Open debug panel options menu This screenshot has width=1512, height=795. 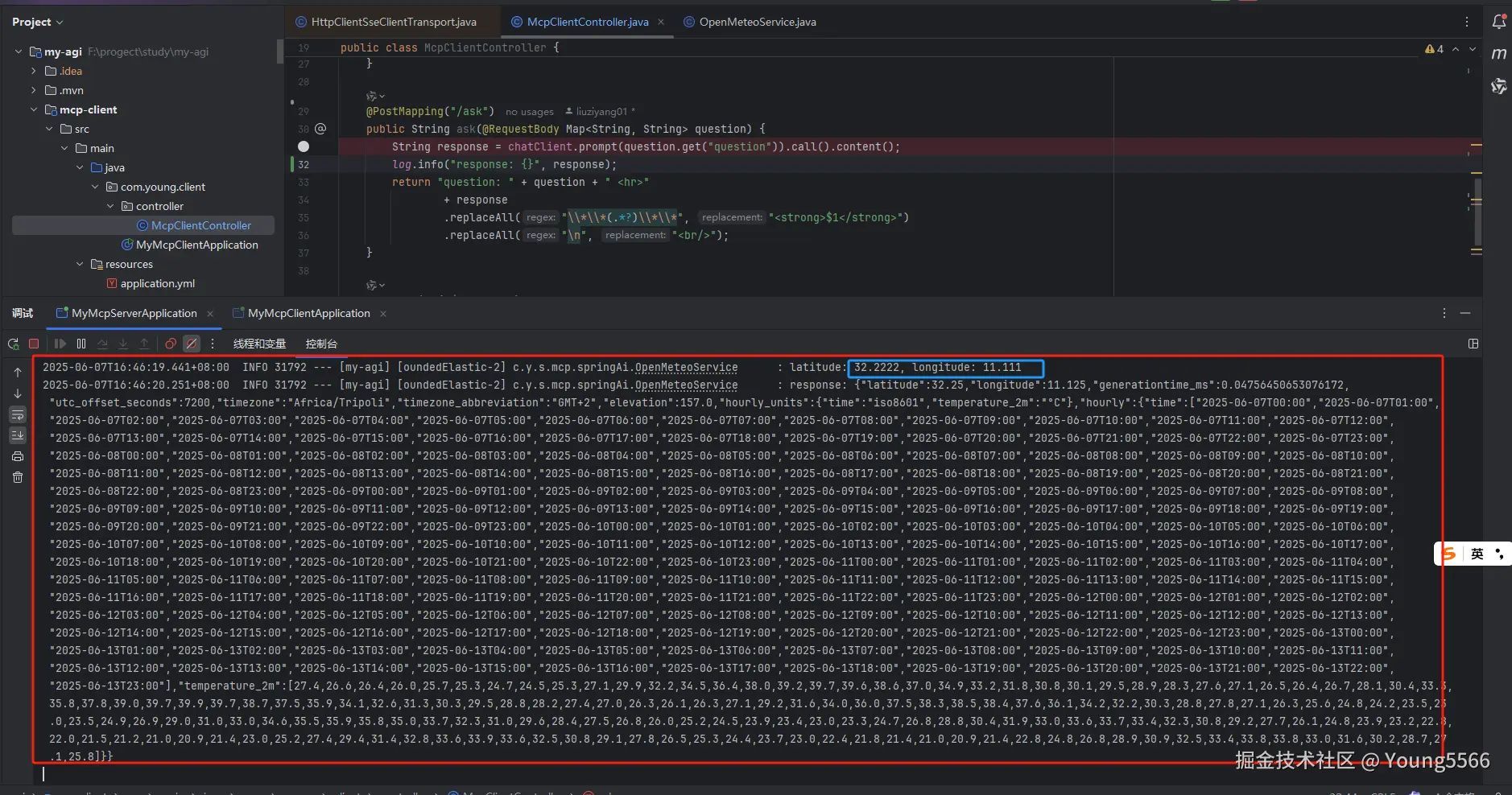[x=1444, y=313]
